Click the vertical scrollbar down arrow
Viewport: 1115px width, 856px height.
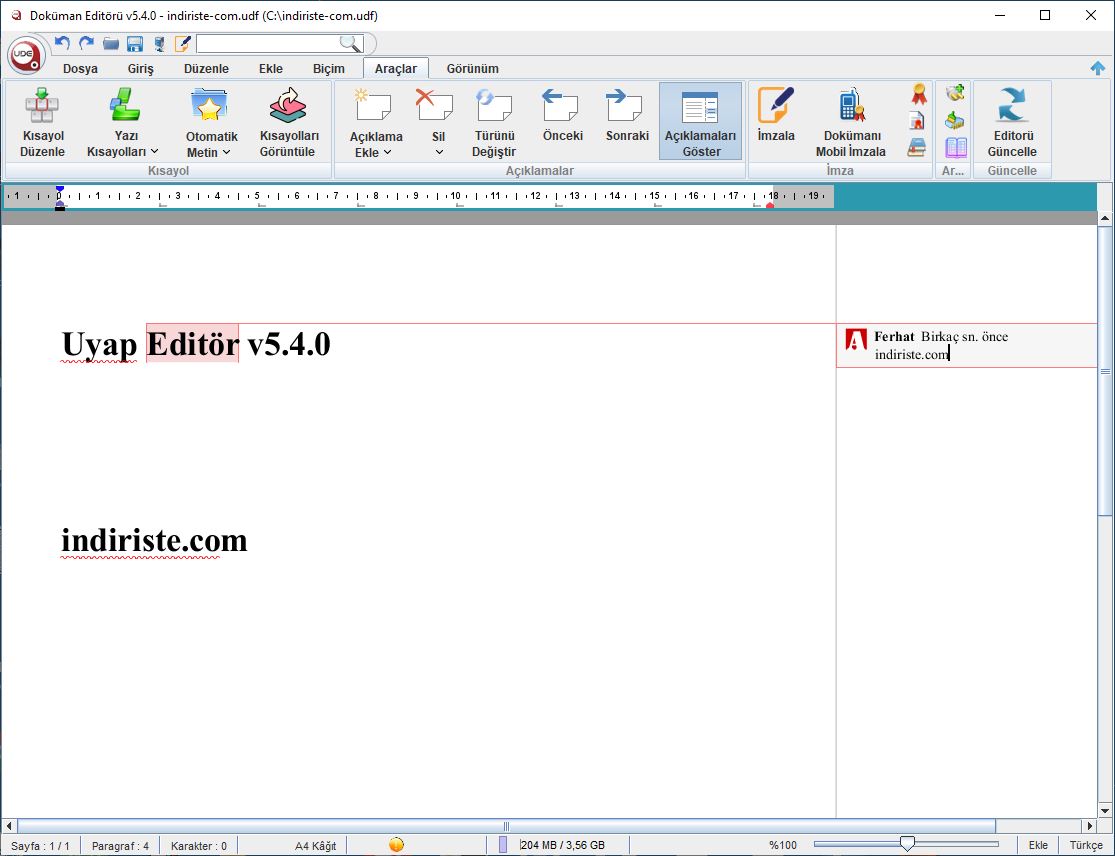1105,810
